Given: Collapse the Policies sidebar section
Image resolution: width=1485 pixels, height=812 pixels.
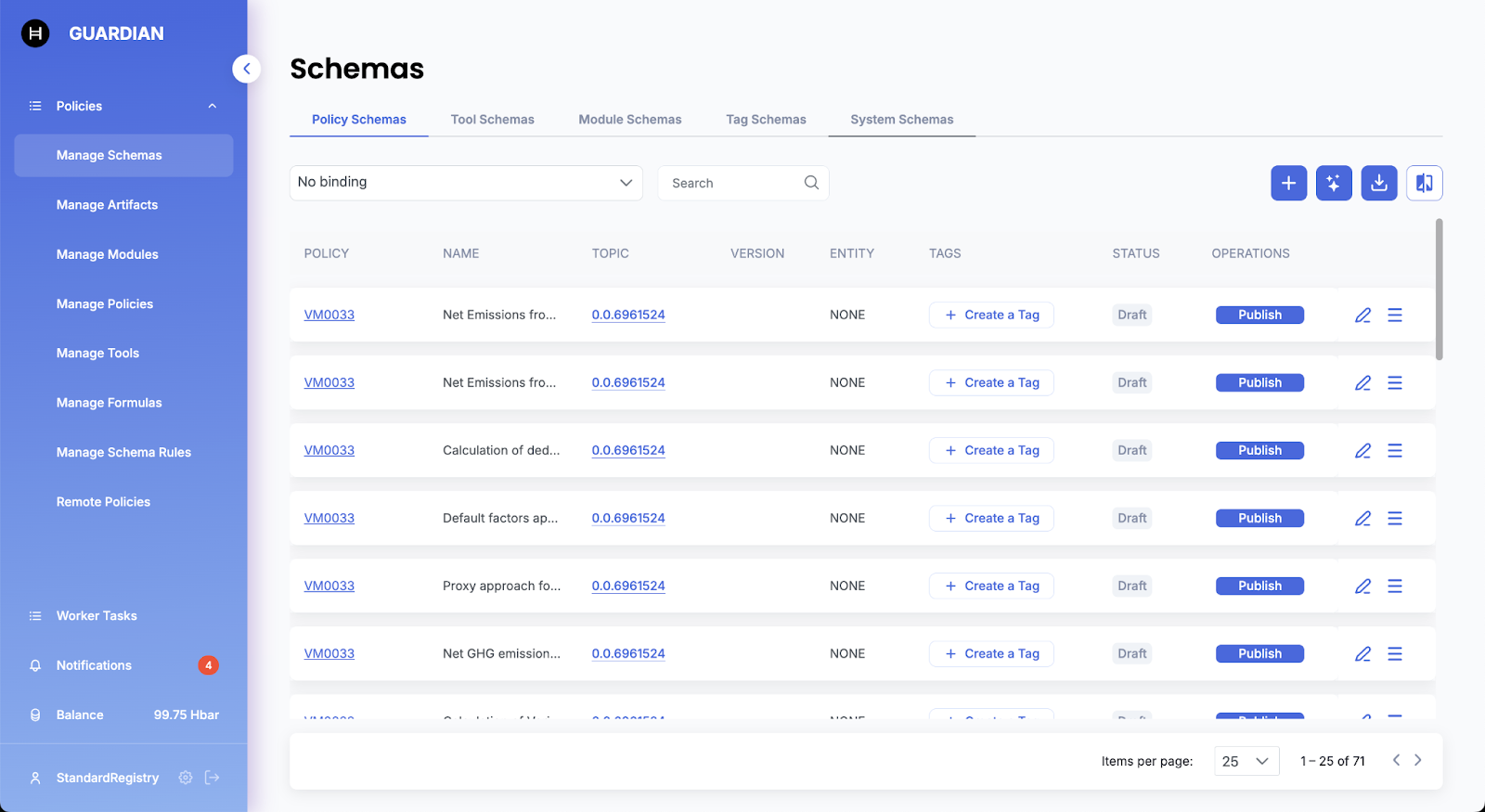Looking at the screenshot, I should (213, 106).
